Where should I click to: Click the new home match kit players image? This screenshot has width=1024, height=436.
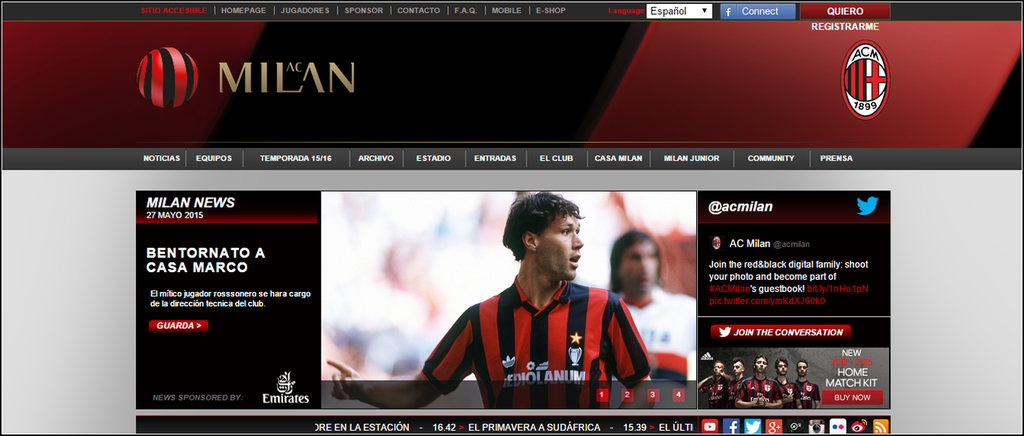click(760, 381)
